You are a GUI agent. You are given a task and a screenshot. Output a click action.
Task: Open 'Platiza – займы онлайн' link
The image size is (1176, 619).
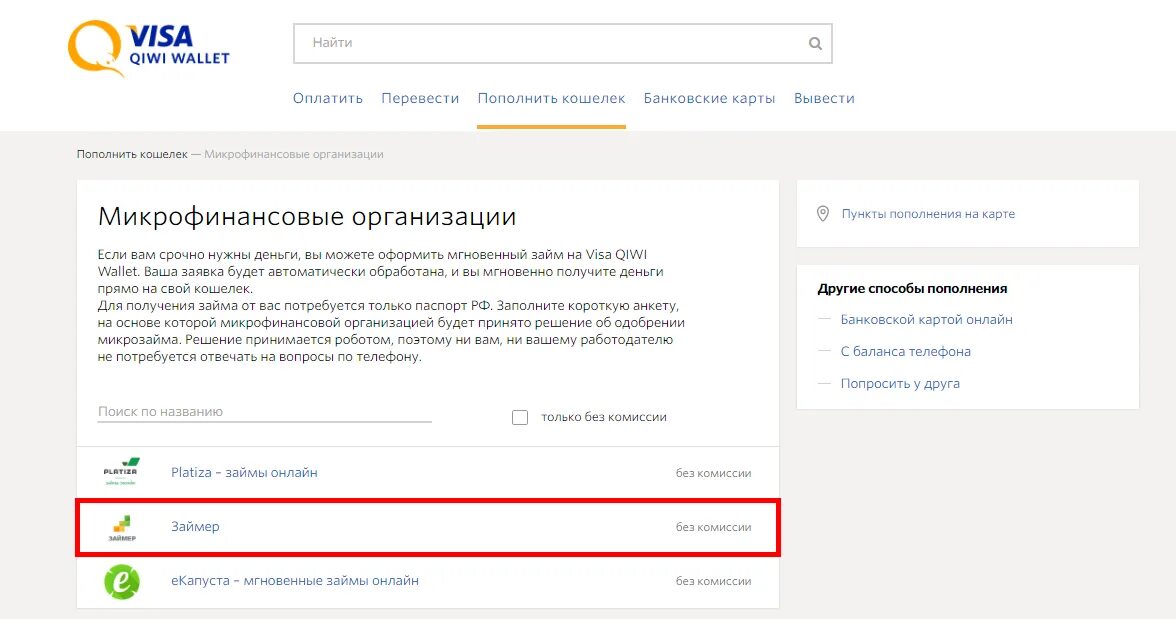pyautogui.click(x=244, y=473)
